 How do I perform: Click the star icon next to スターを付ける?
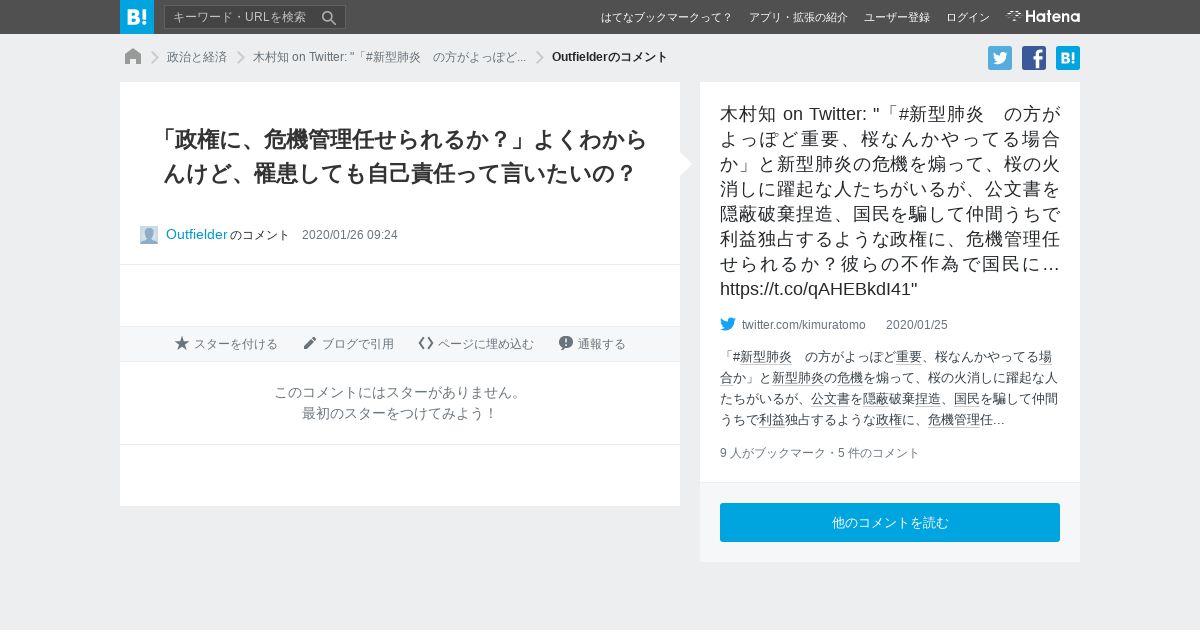(182, 343)
